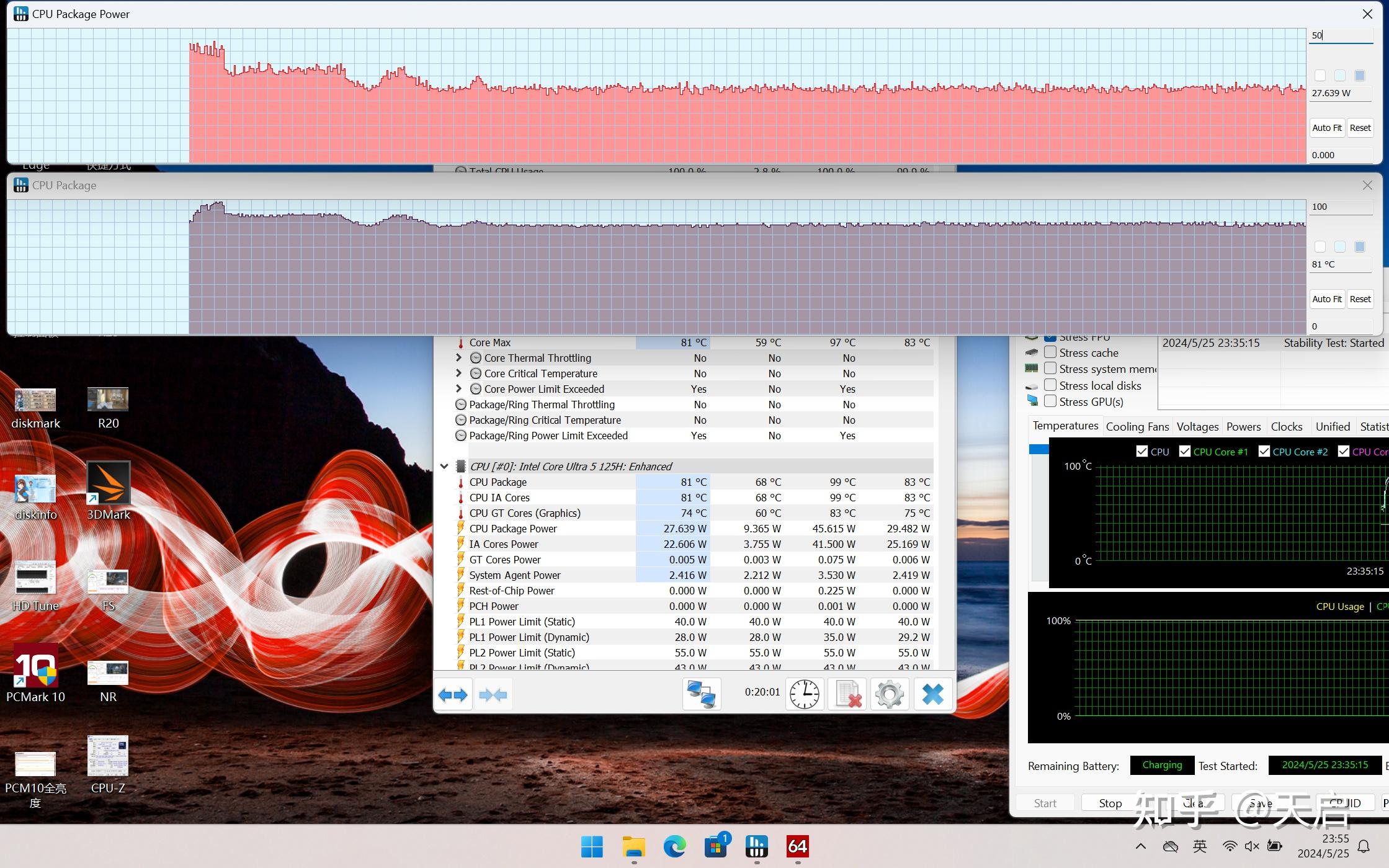1389x868 pixels.
Task: Uncheck the CPU Core #1 graph checkbox
Action: click(1184, 451)
